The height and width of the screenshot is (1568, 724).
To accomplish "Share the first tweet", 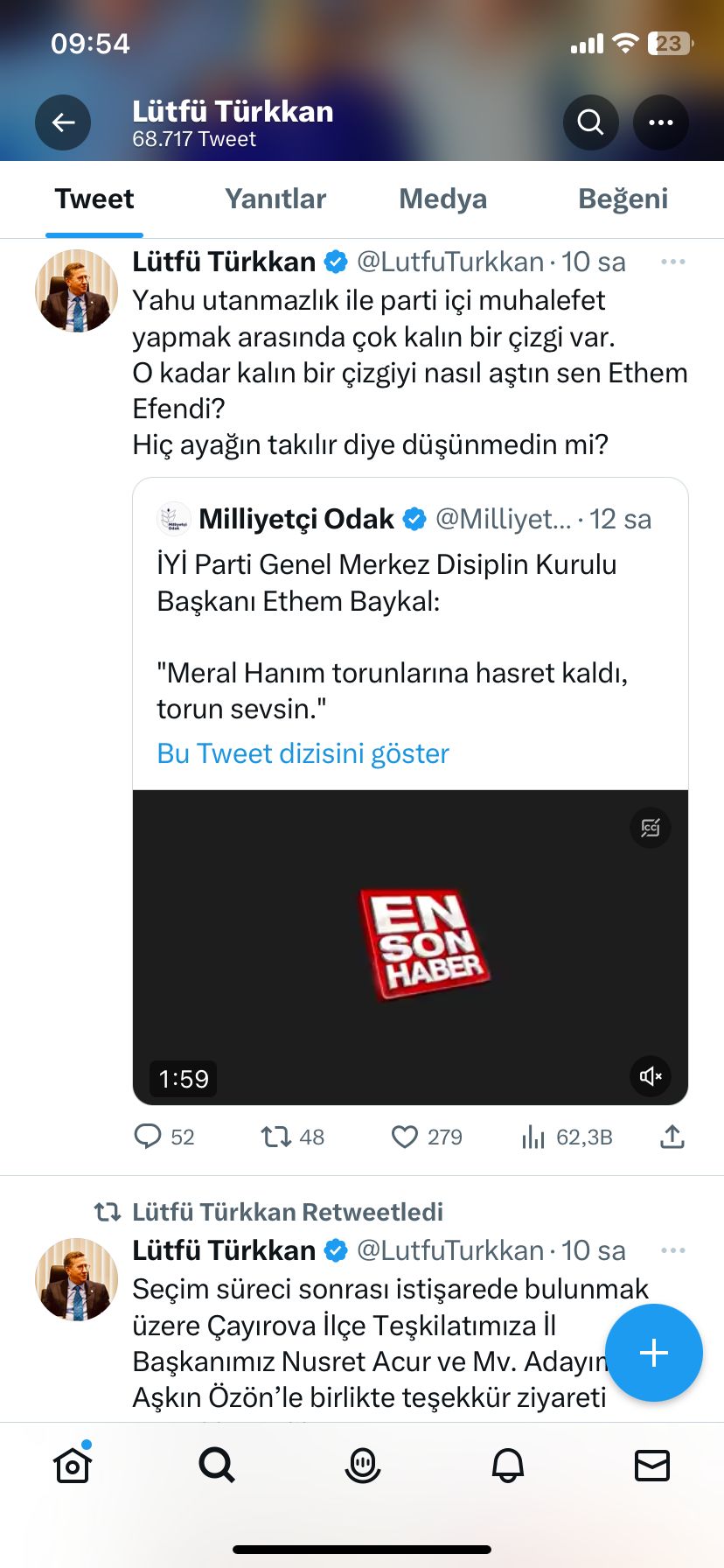I will (672, 1137).
